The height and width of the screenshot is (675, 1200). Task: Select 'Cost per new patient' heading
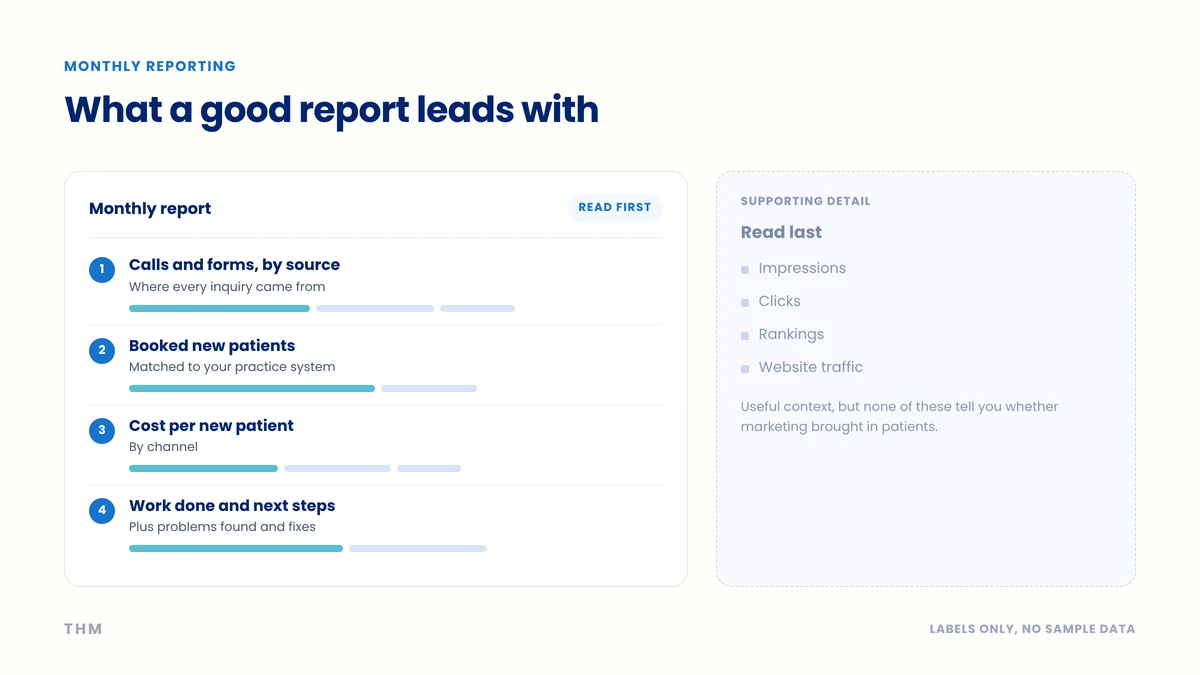point(211,426)
